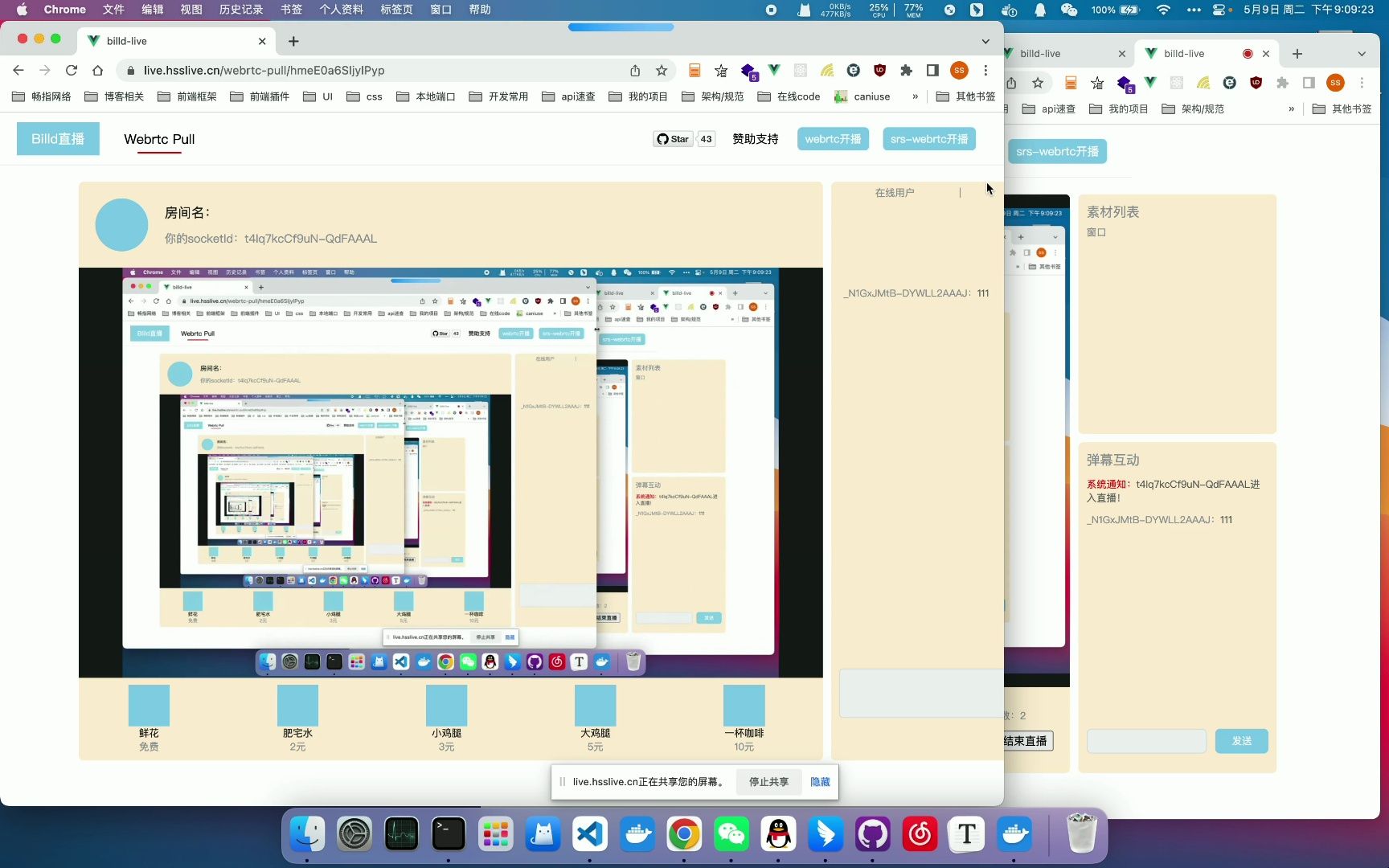Toggle the Chrome side panel icon
The image size is (1389, 868).
point(932,71)
